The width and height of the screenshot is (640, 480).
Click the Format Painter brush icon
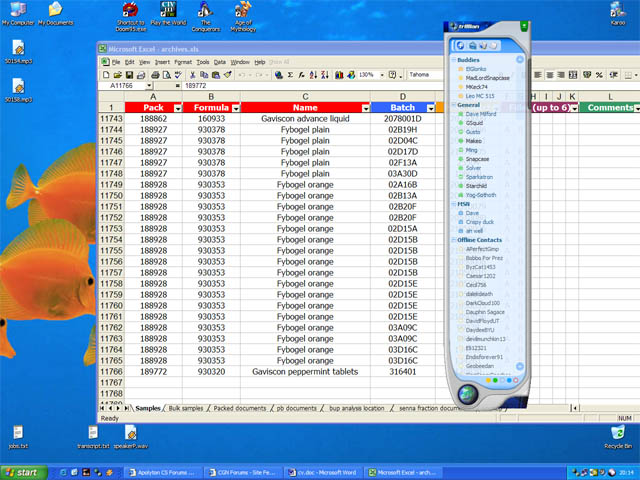(x=228, y=74)
